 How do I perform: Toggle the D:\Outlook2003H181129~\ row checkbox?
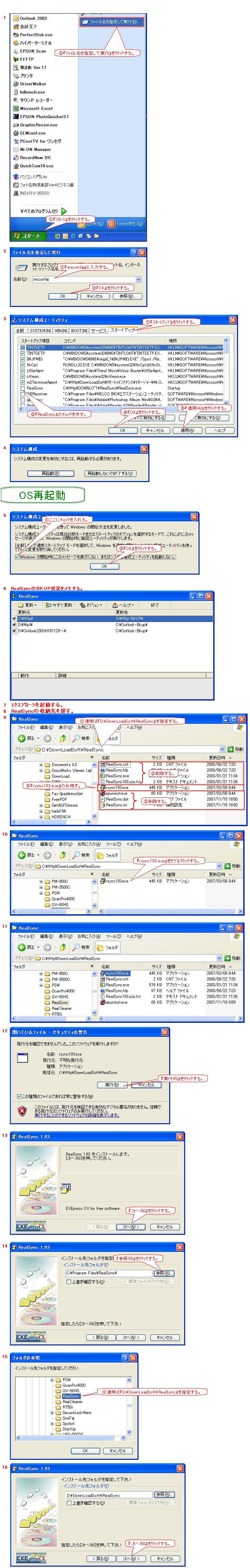click(x=15, y=631)
